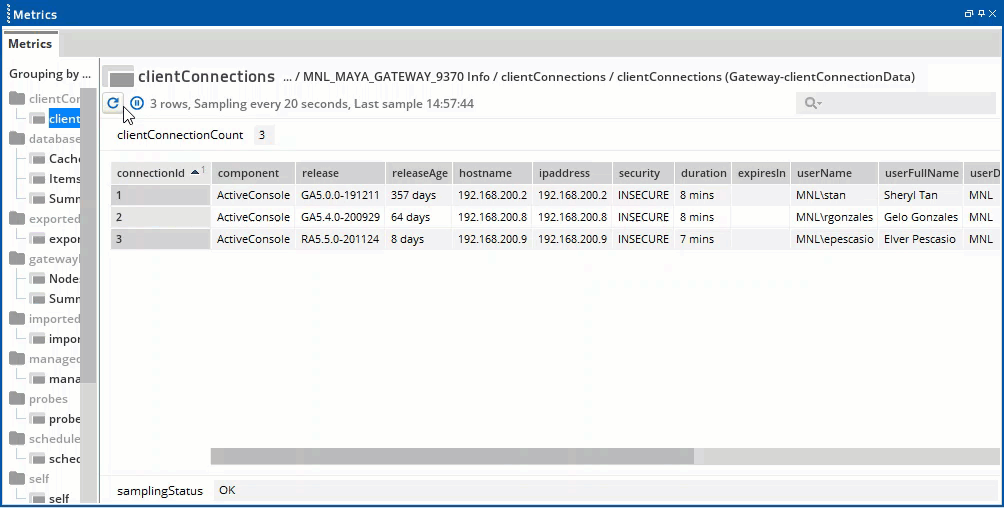The image size is (1004, 508).
Task: Open the database folder in tree
Action: click(x=45, y=138)
